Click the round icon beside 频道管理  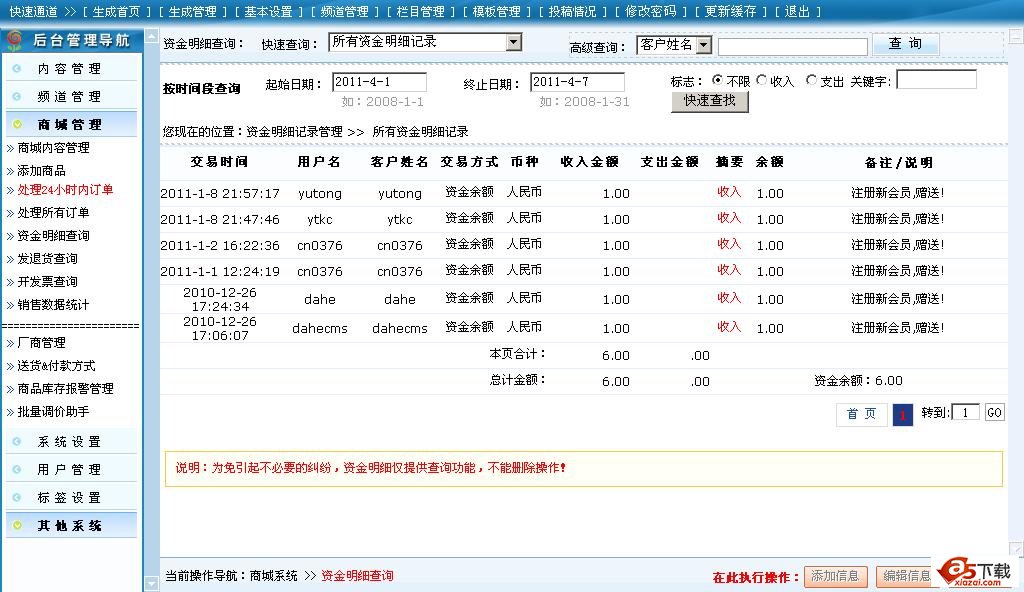pos(17,97)
